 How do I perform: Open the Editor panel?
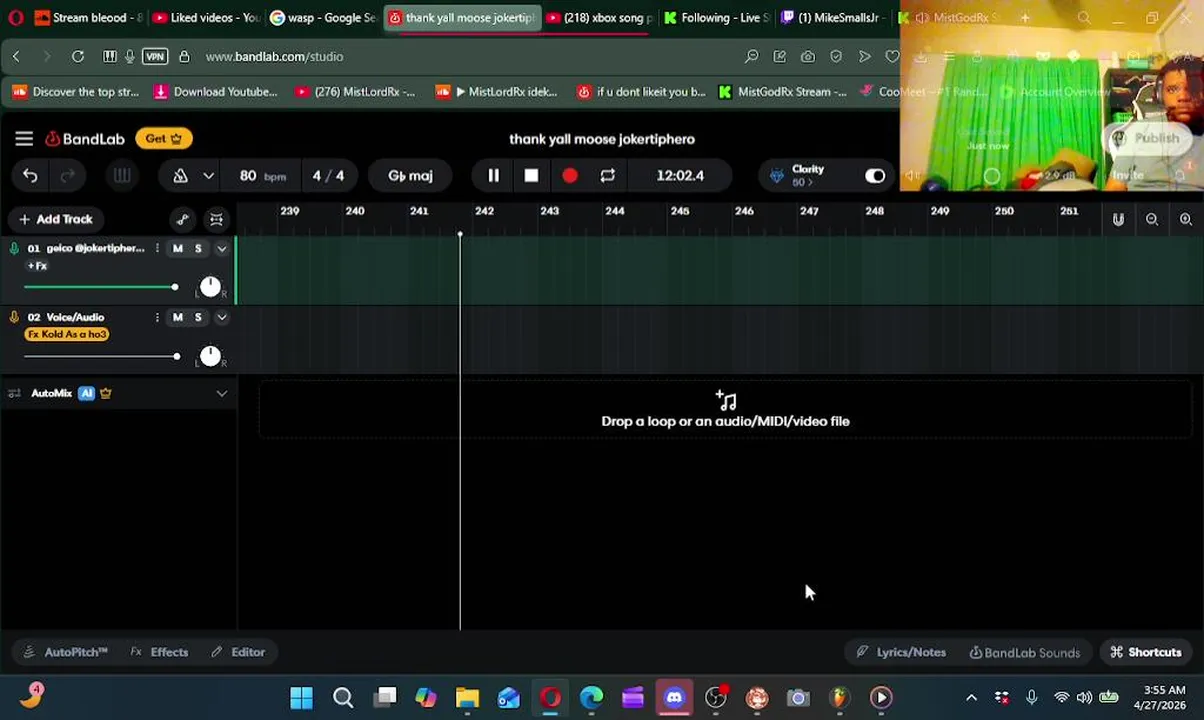(238, 652)
